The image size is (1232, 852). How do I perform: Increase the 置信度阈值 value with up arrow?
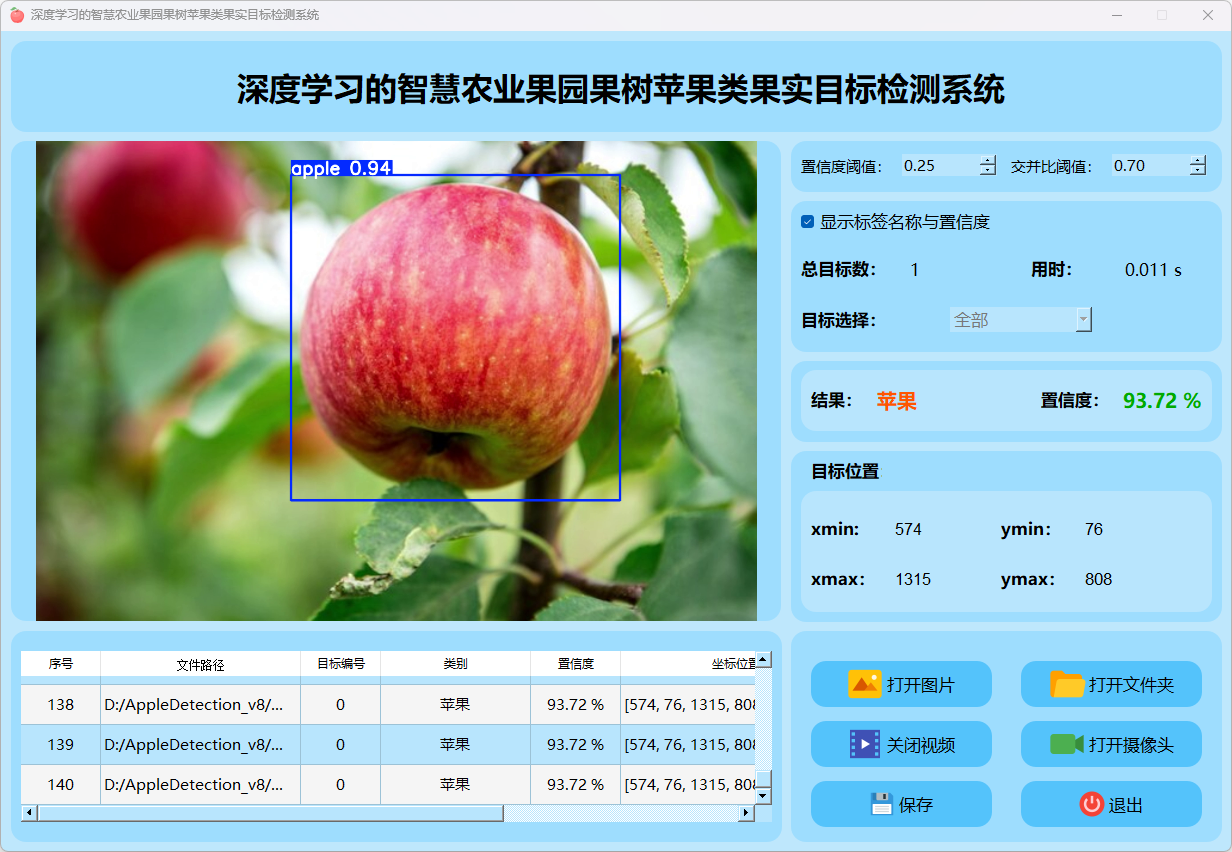pyautogui.click(x=988, y=160)
